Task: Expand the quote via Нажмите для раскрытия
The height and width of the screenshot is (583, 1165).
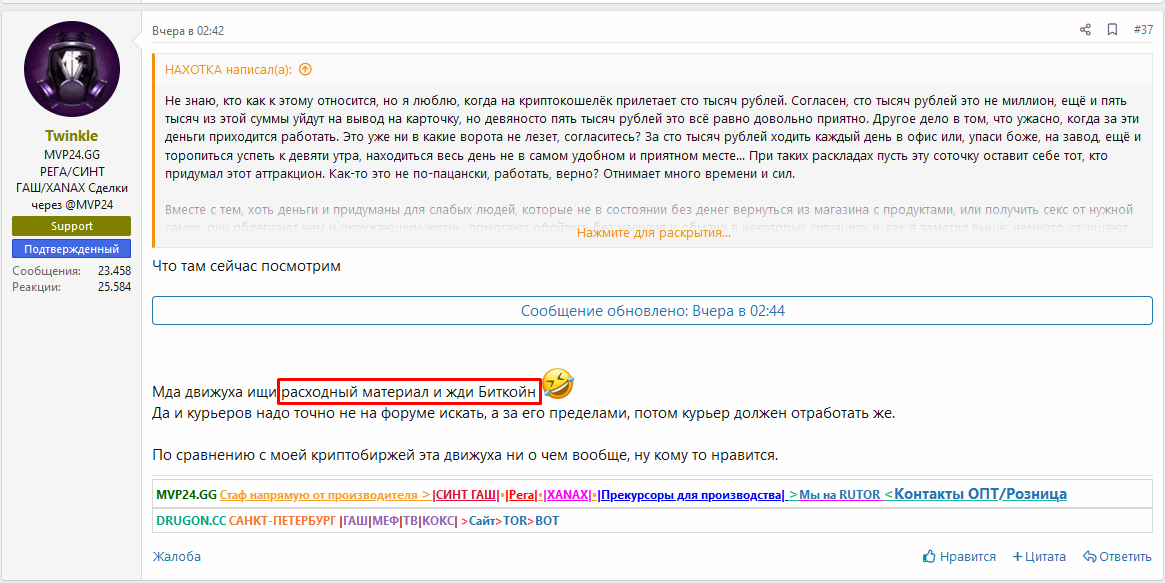Action: click(652, 233)
